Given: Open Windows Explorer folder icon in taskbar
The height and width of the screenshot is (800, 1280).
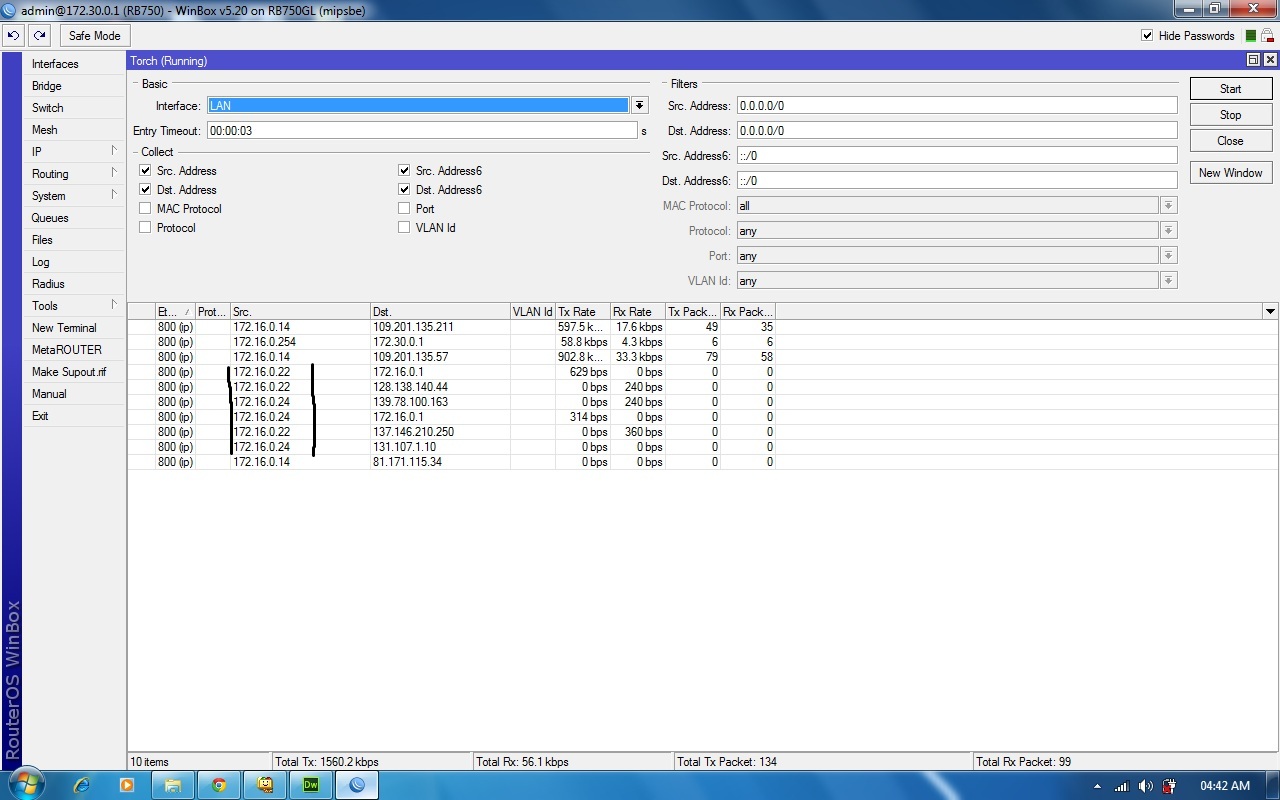Looking at the screenshot, I should (x=172, y=785).
